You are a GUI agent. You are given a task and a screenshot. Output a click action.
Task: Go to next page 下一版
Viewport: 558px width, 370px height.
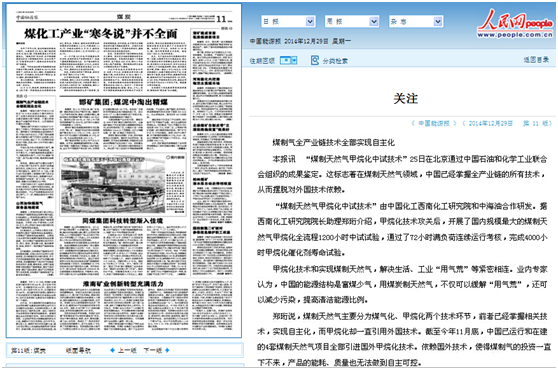coord(153,350)
